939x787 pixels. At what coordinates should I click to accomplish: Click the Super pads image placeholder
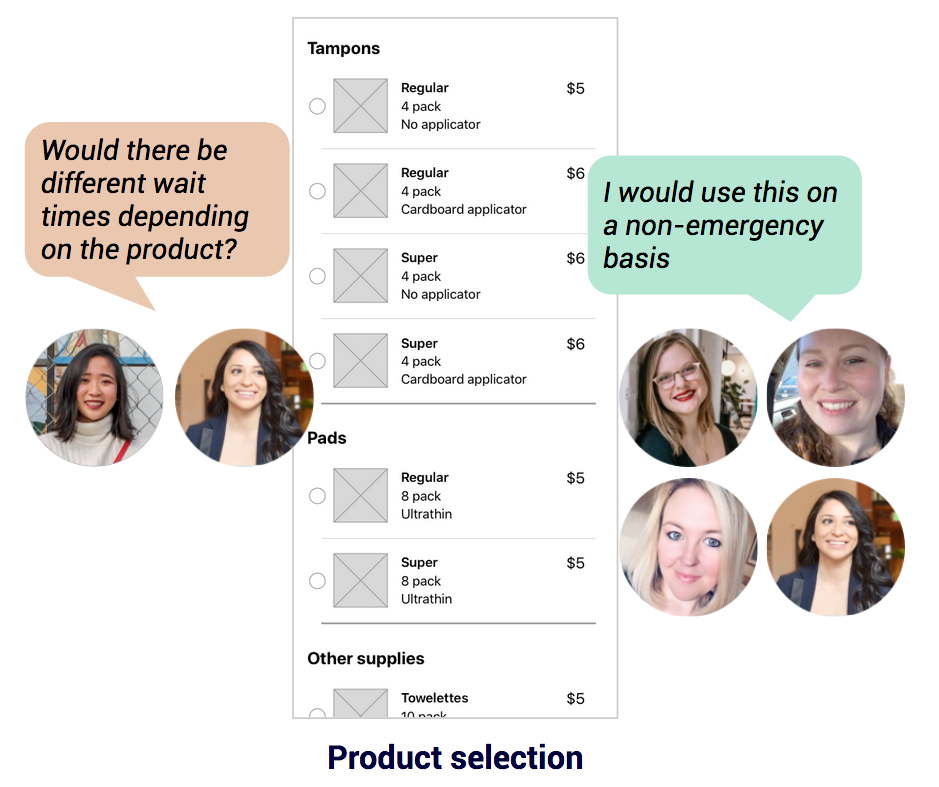(x=360, y=581)
